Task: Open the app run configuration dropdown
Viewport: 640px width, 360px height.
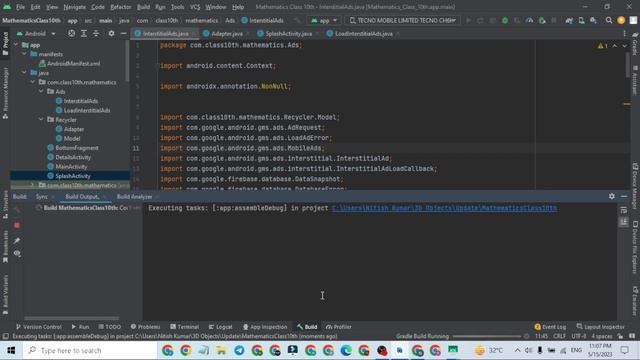Action: pyautogui.click(x=324, y=20)
